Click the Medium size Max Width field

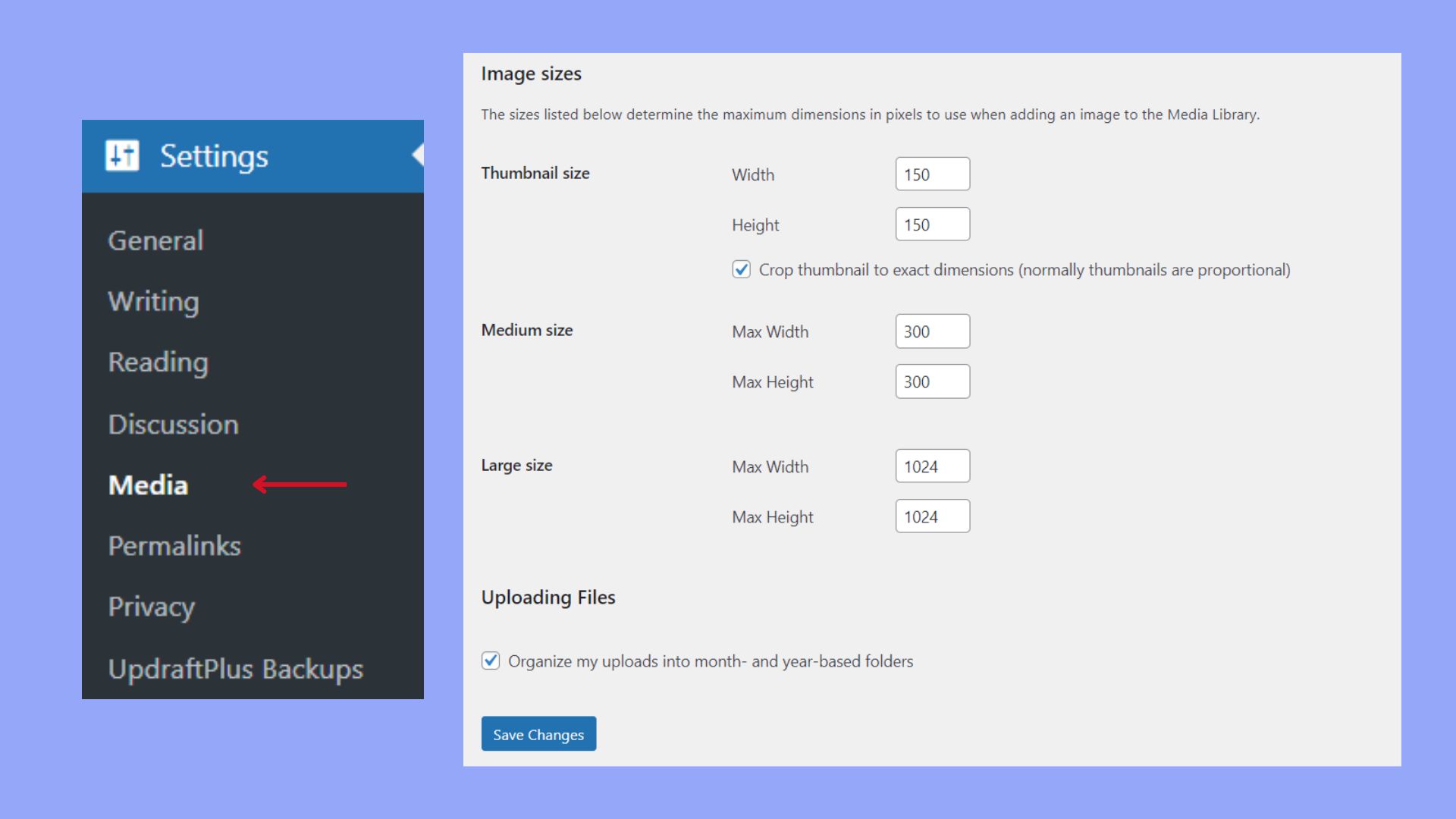point(932,331)
